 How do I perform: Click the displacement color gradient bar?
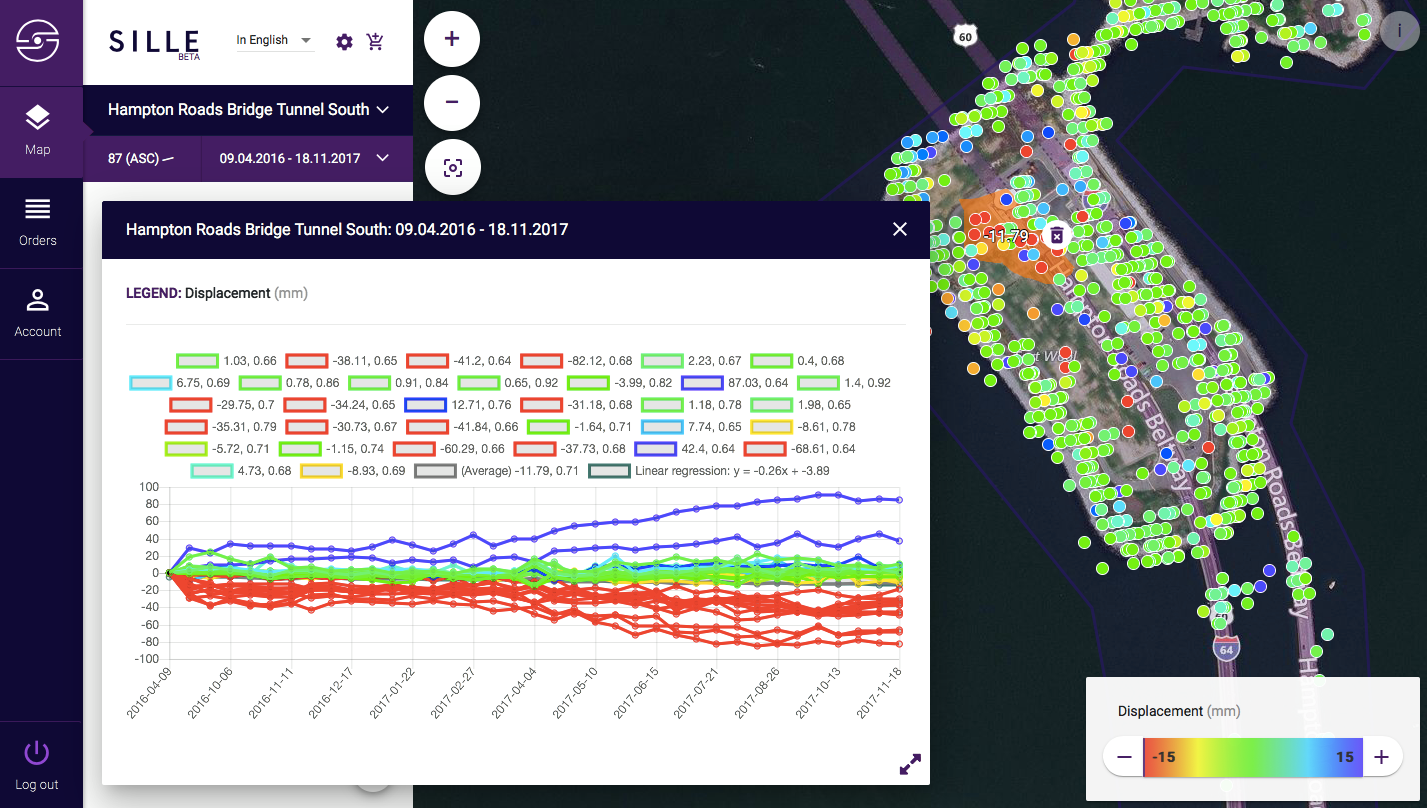pos(1253,757)
